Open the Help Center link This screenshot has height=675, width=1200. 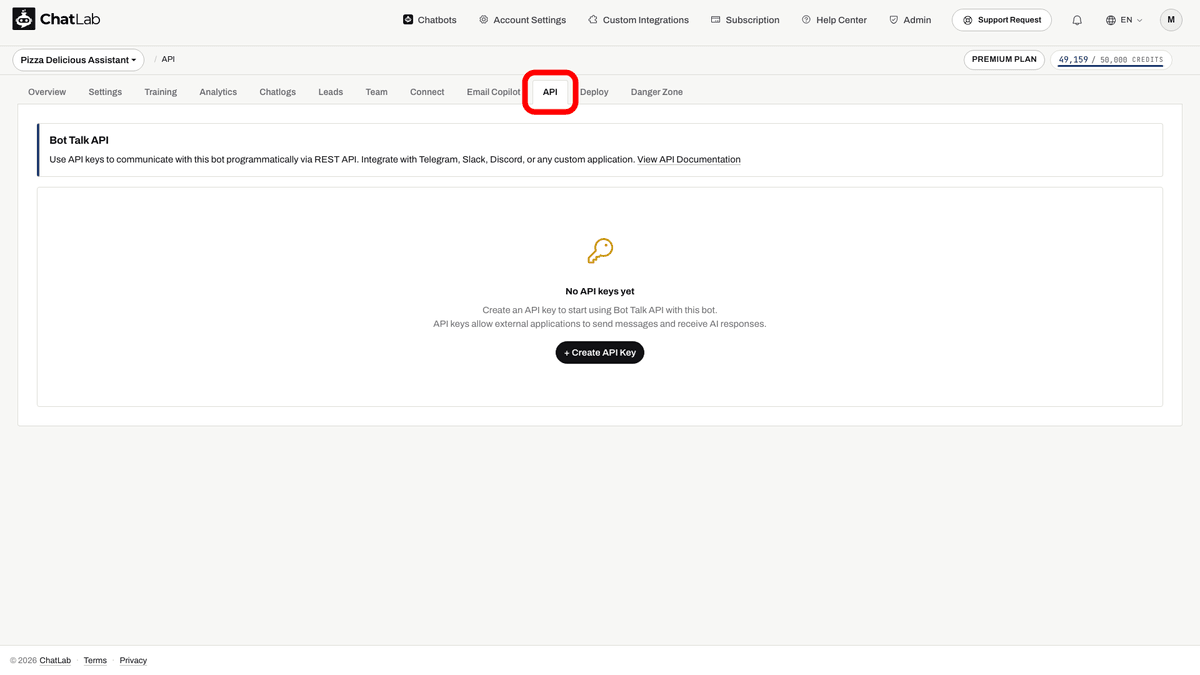coord(834,20)
